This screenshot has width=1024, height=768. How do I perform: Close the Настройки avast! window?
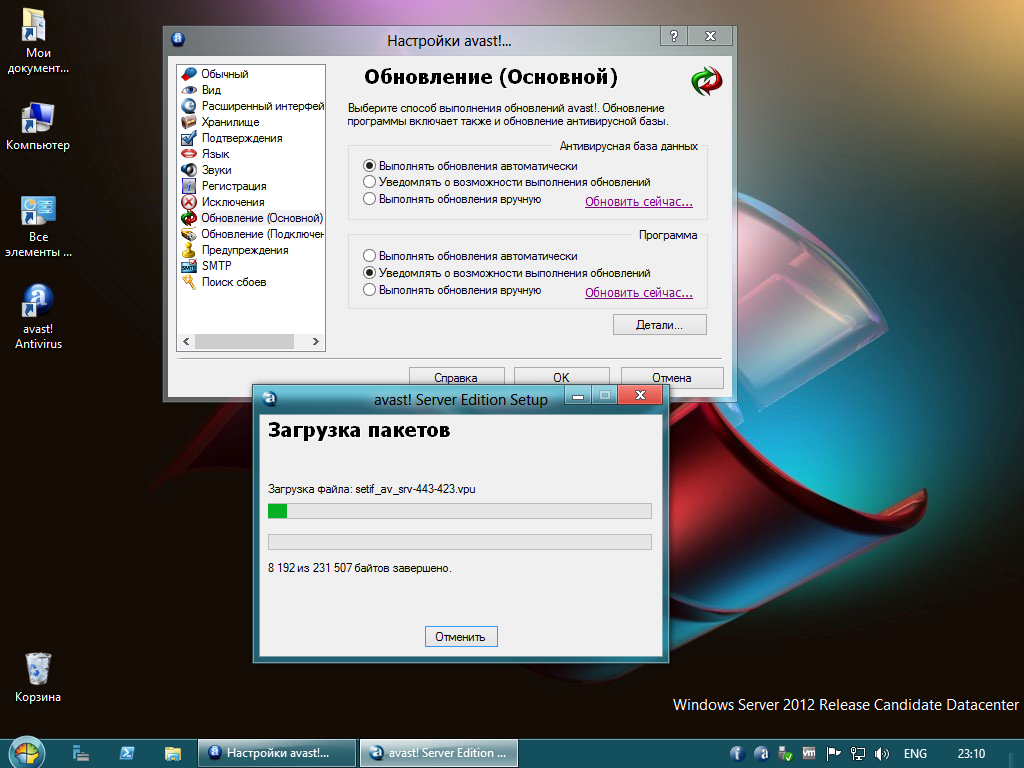coord(710,36)
